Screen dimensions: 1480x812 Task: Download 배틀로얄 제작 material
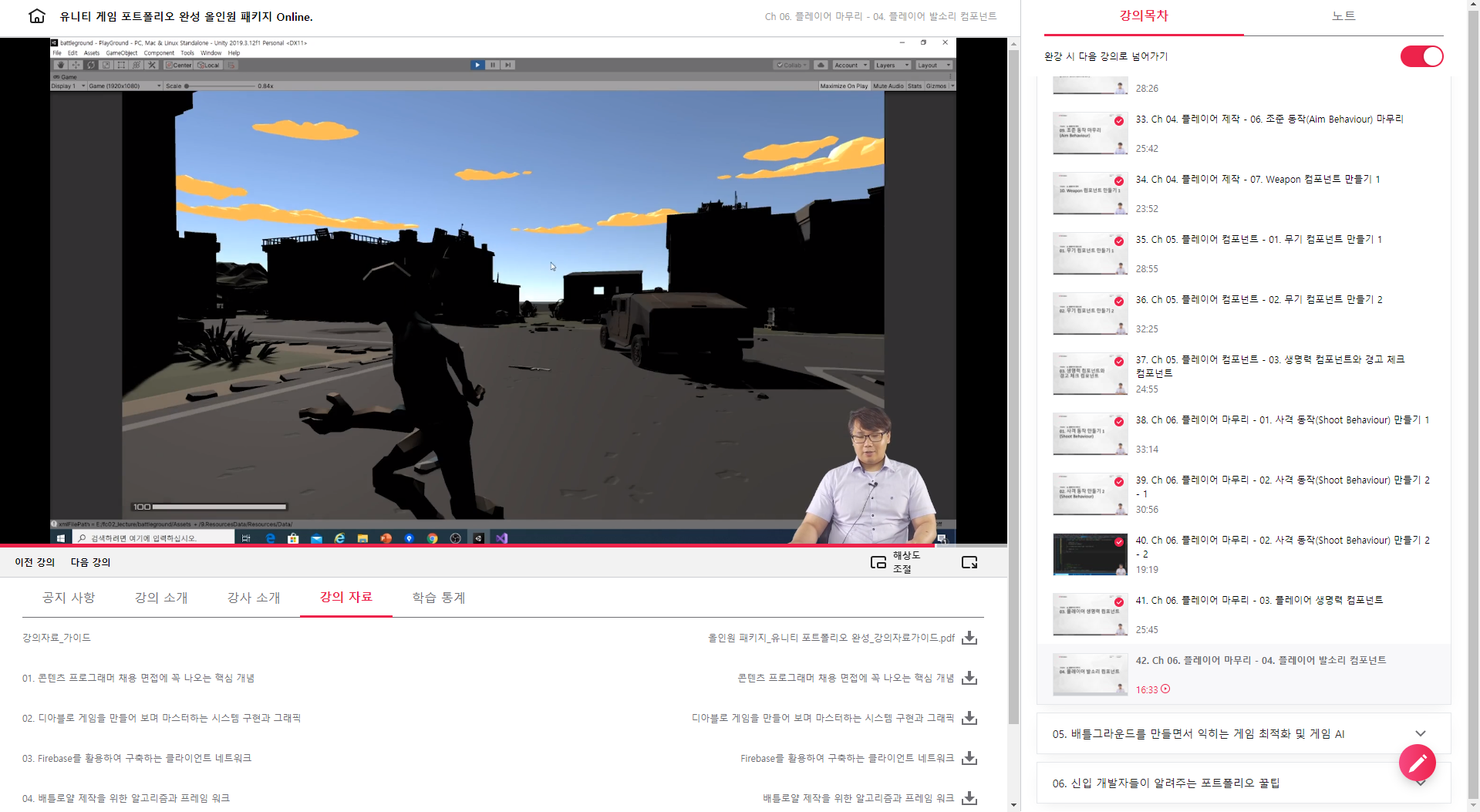pyautogui.click(x=969, y=798)
